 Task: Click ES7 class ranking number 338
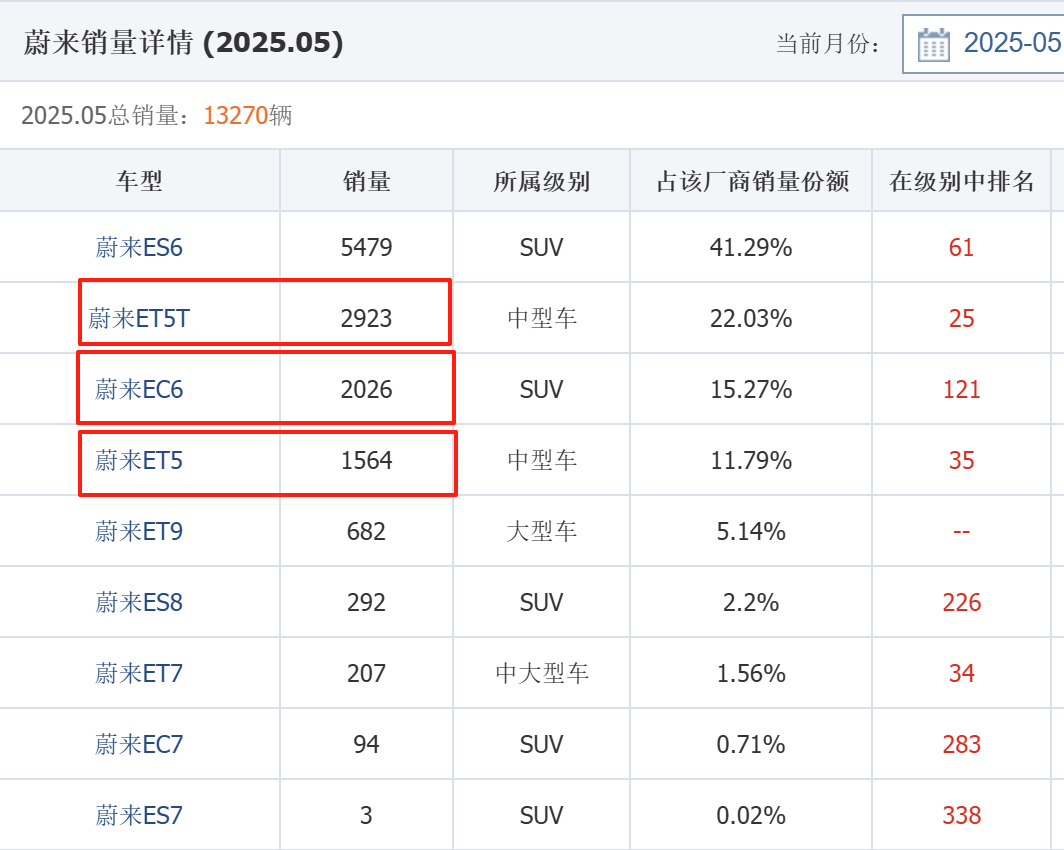[962, 815]
